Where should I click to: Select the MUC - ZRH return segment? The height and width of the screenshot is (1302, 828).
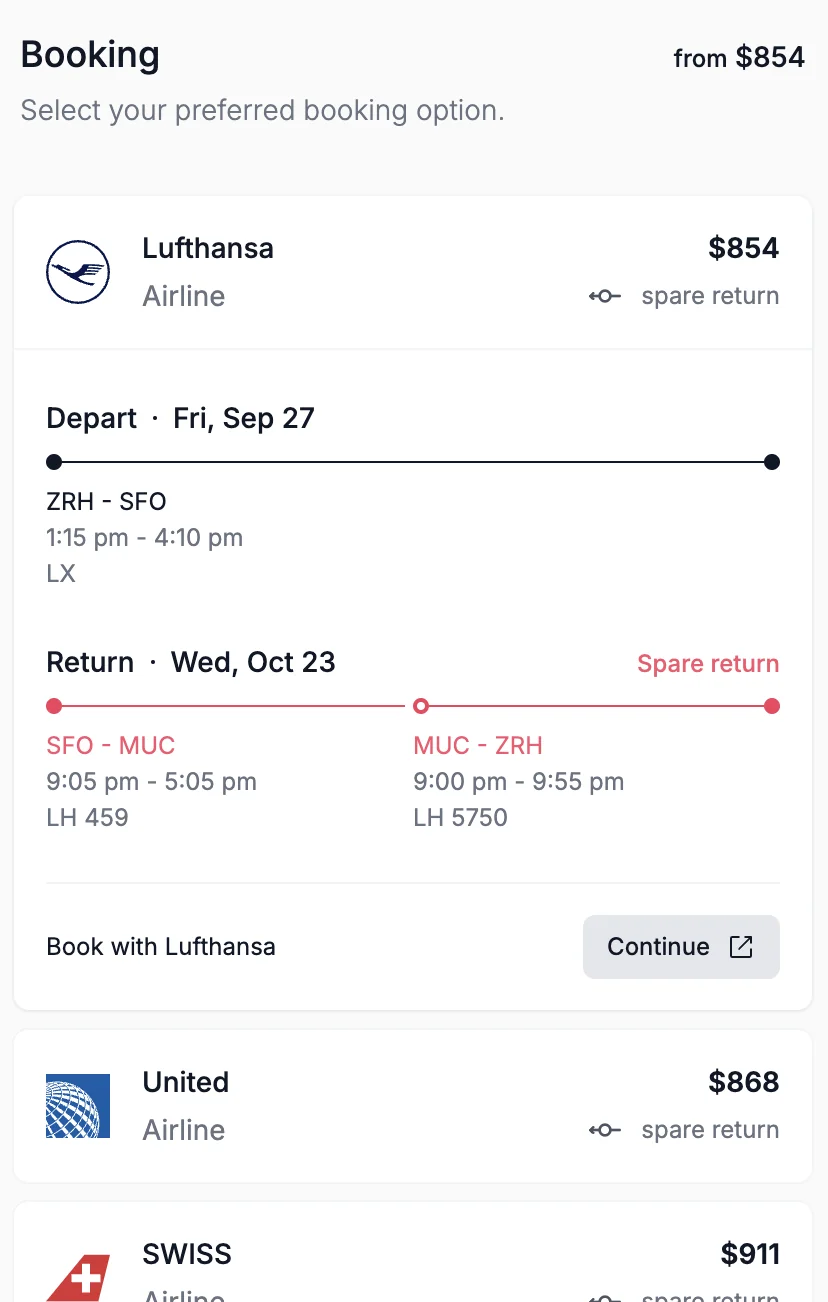pos(478,746)
